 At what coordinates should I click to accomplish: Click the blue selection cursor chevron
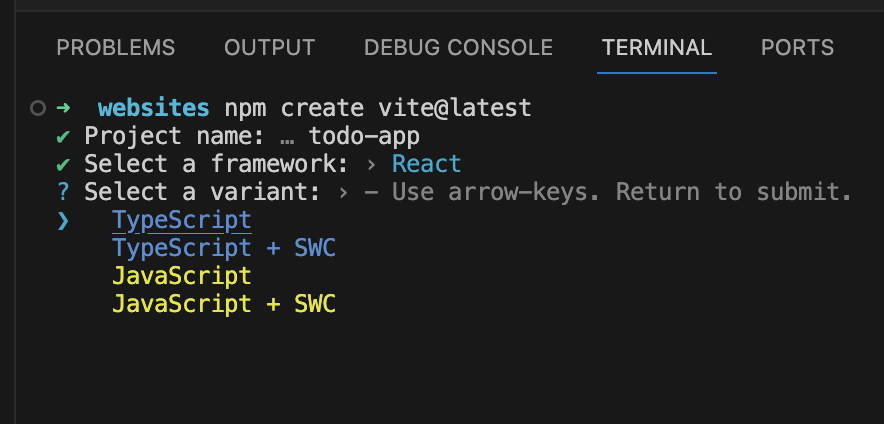pyautogui.click(x=63, y=220)
